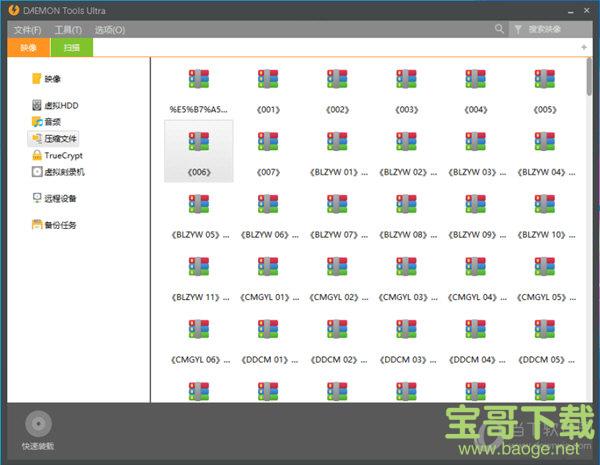
Task: Select the highlighted 《006》 archive icon
Action: (x=199, y=141)
